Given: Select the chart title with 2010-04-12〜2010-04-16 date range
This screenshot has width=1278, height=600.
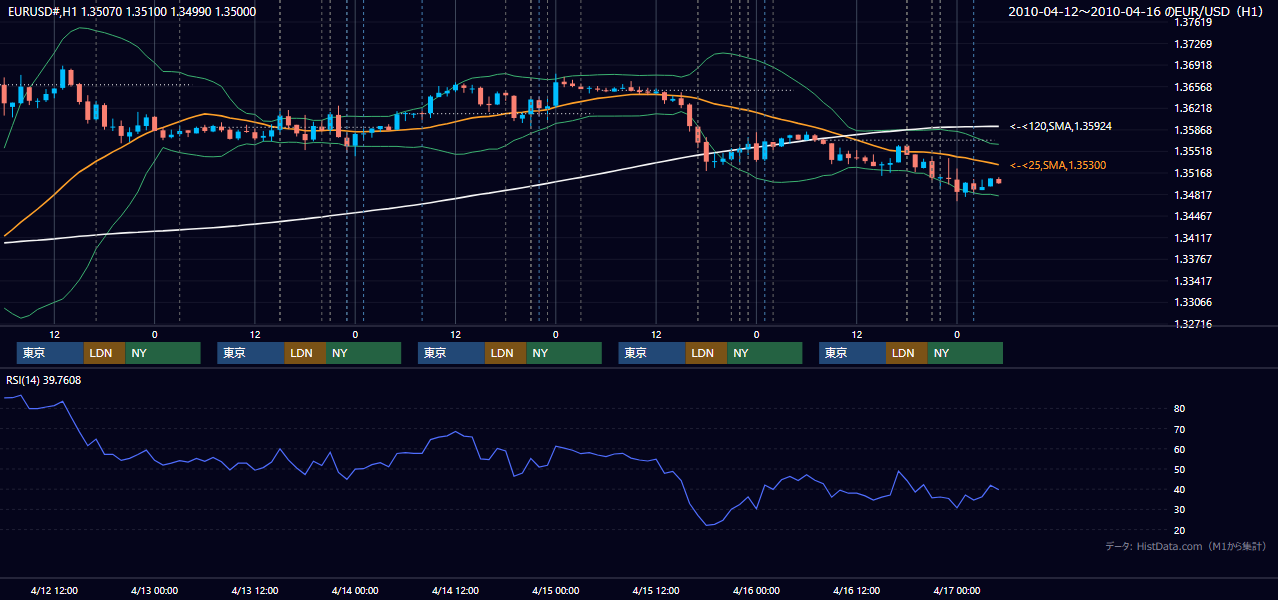Looking at the screenshot, I should 1138,12.
